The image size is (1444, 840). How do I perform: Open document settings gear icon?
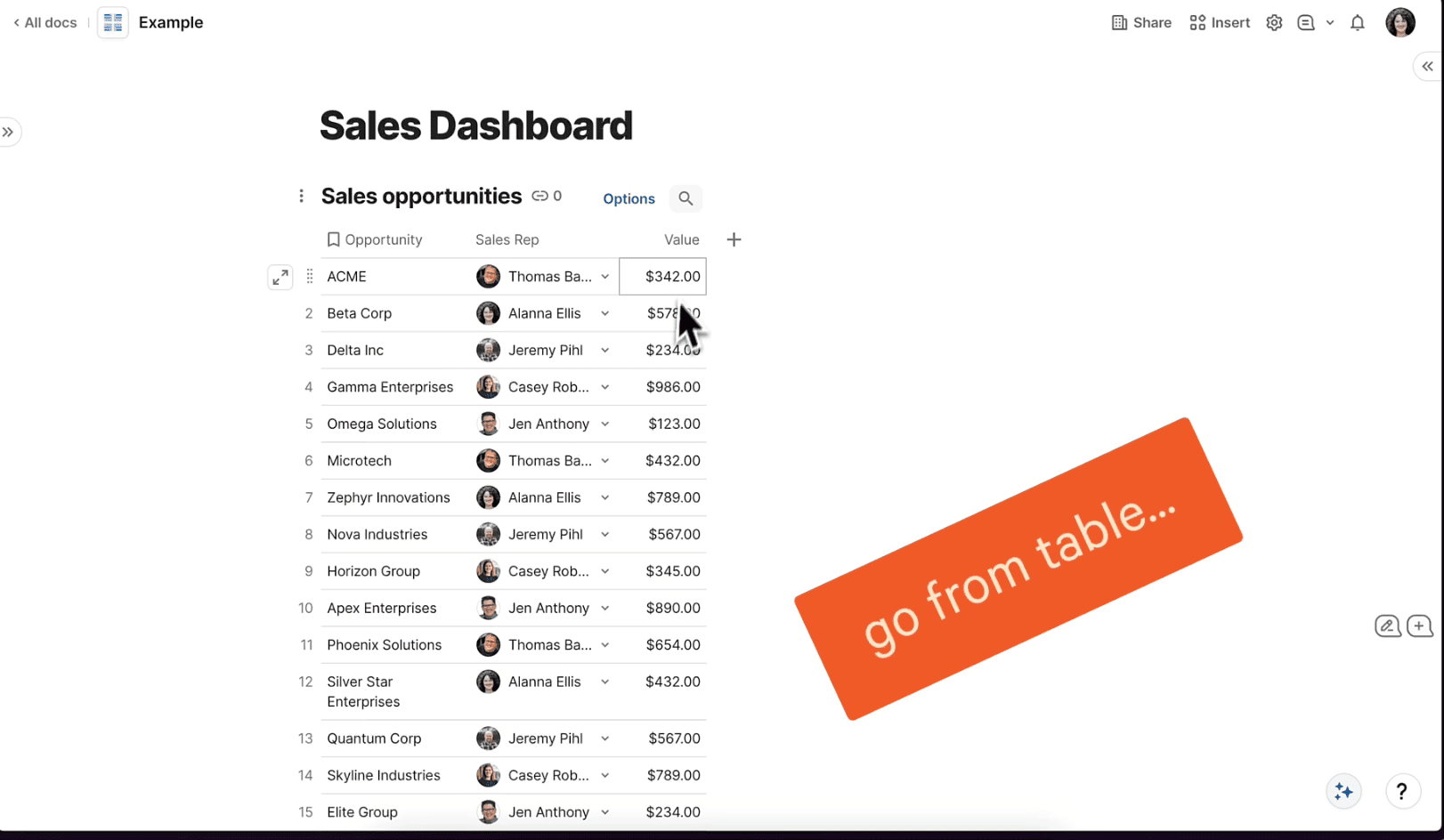[1274, 23]
